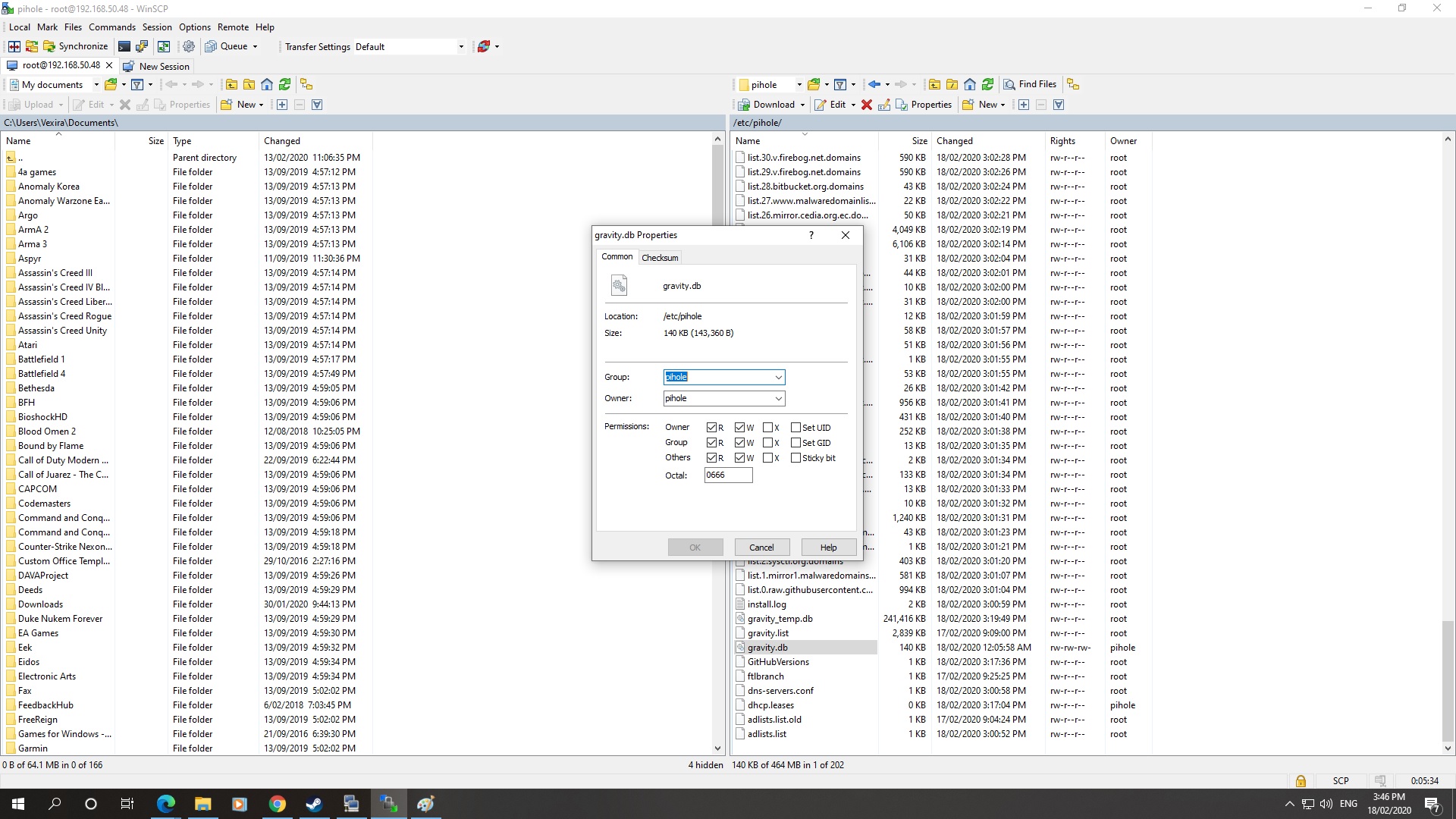The image size is (1456, 819).
Task: Go to local home directory icon
Action: pos(267,84)
